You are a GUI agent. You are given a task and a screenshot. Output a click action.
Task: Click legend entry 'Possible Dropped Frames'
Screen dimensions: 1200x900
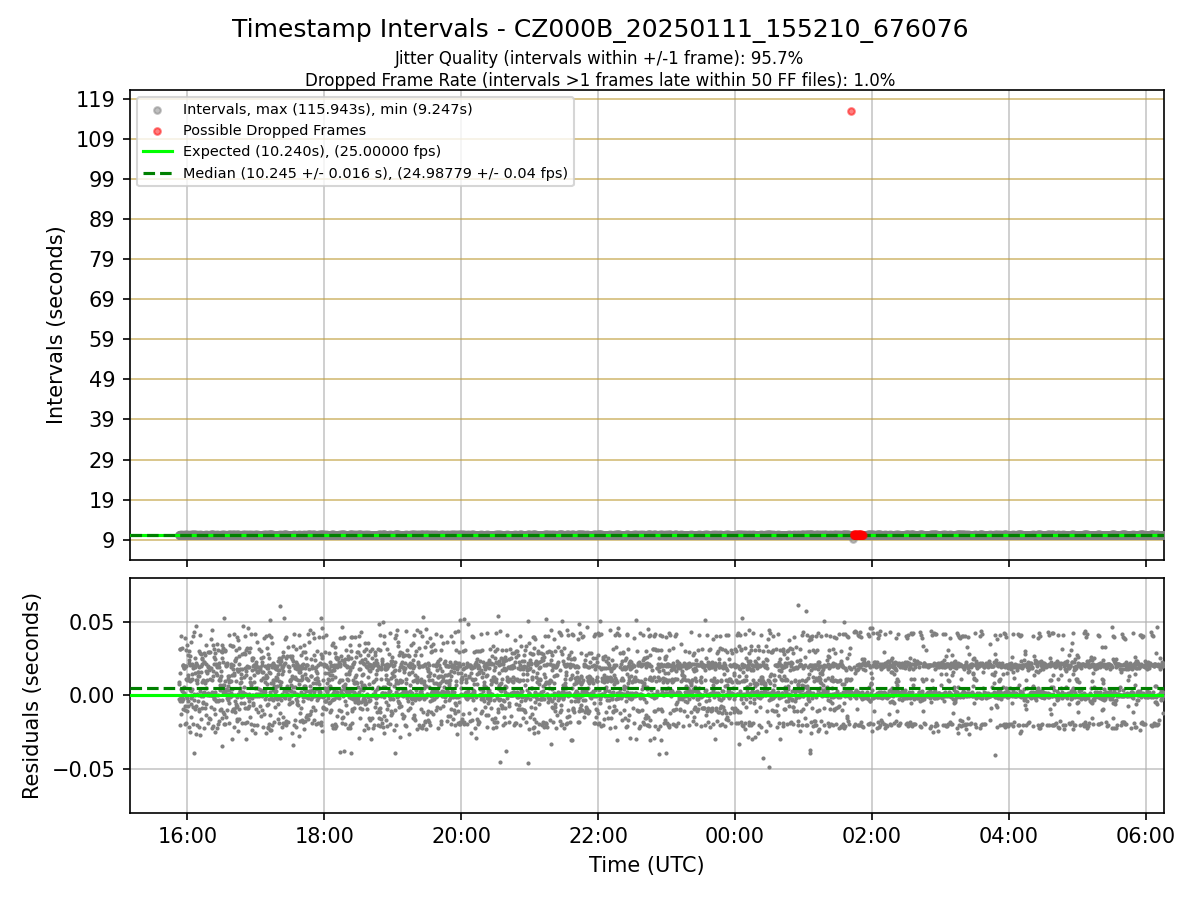tap(274, 130)
